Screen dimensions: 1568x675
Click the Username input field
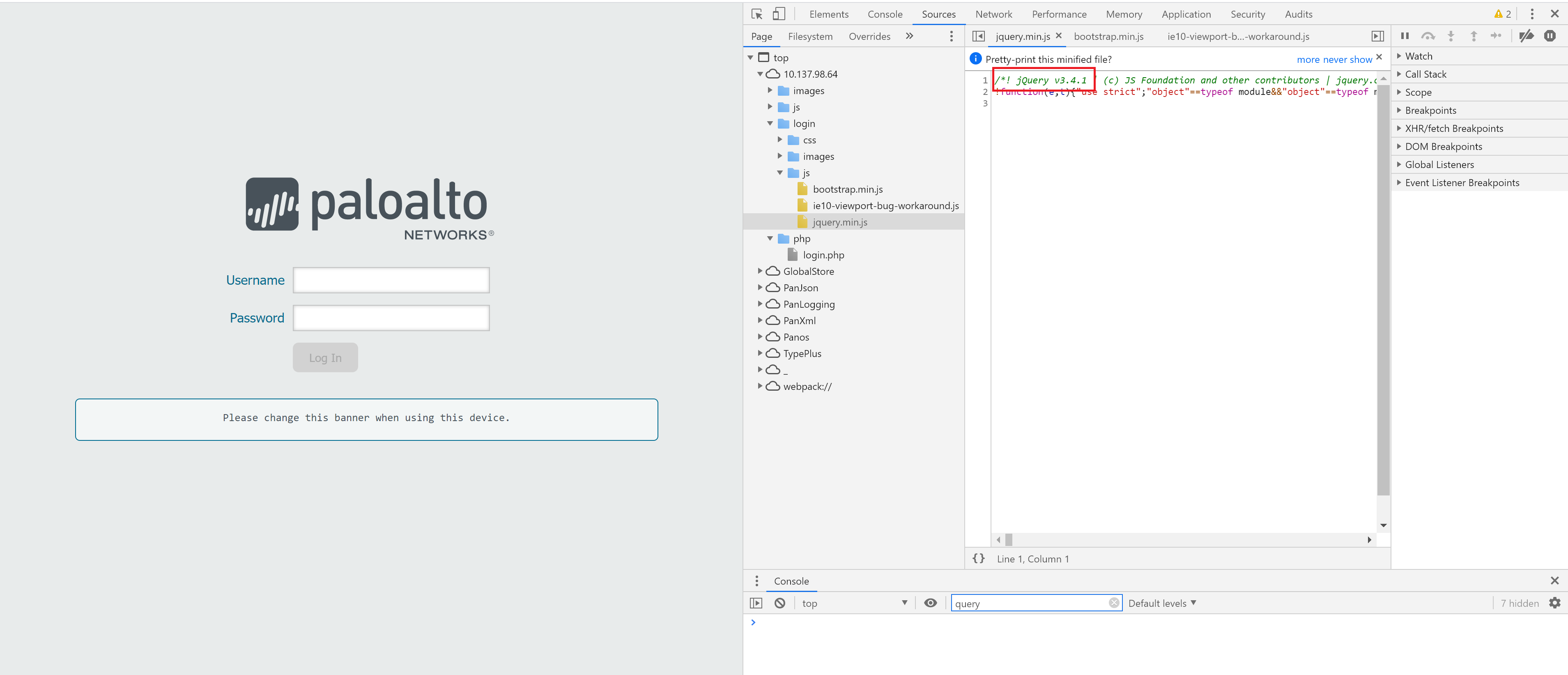coord(391,280)
